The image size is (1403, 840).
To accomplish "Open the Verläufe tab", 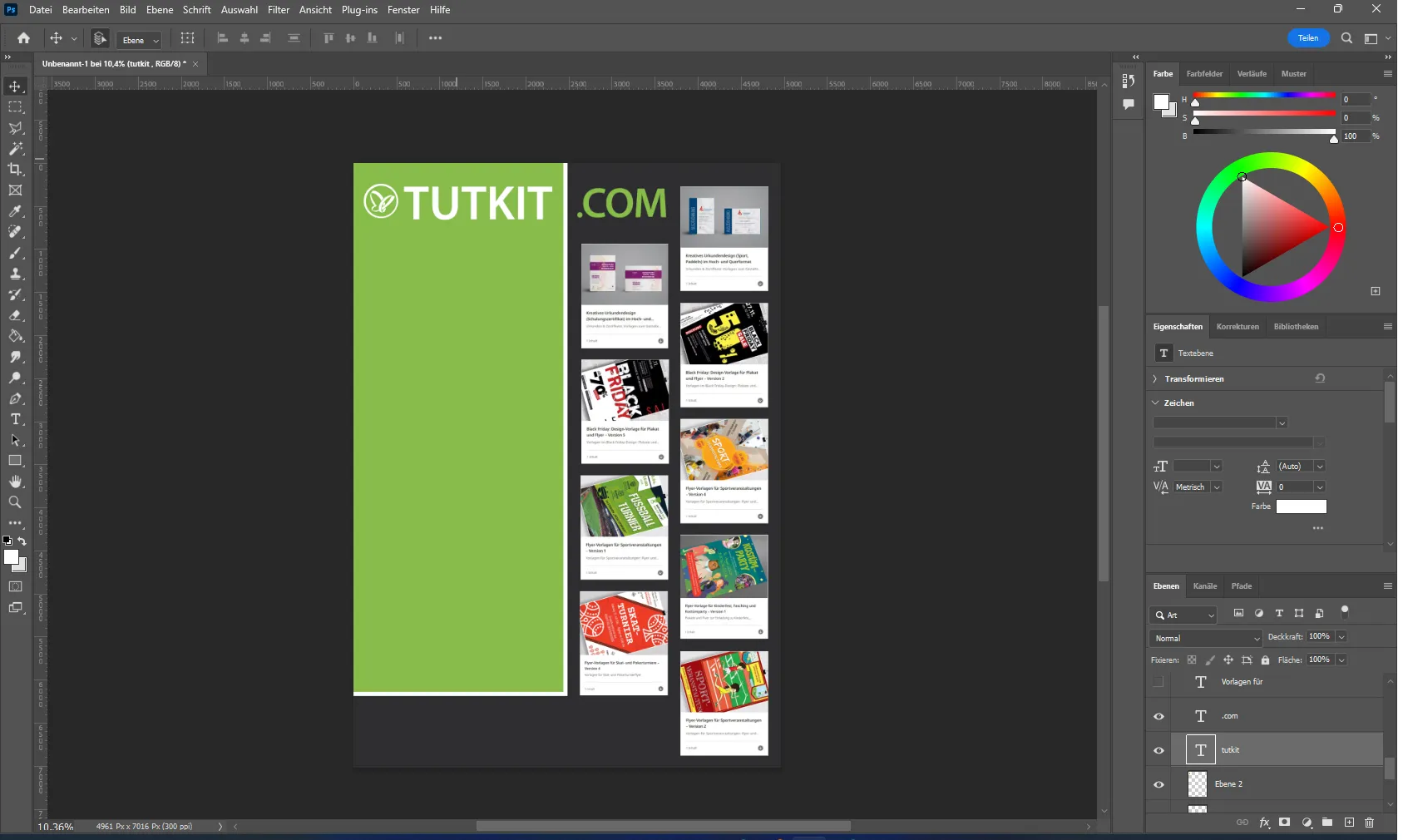I will tap(1252, 74).
